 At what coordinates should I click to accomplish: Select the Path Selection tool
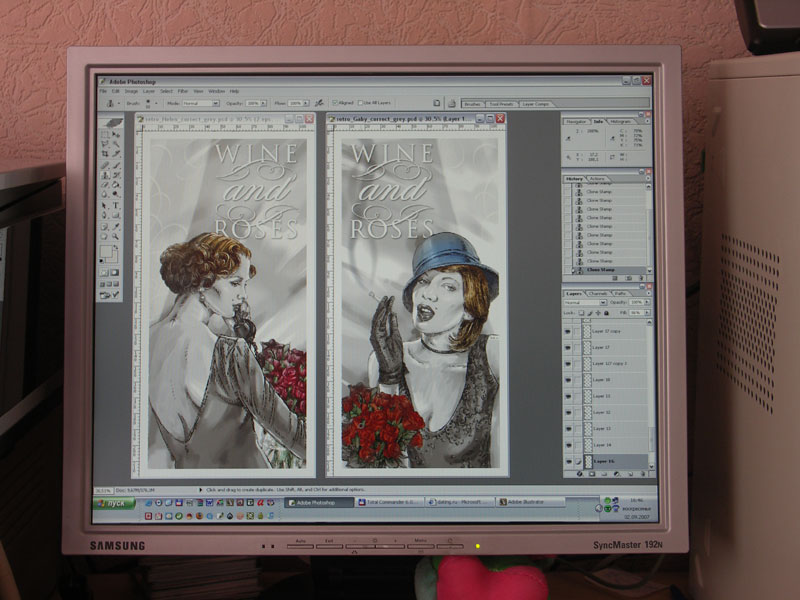pos(105,206)
